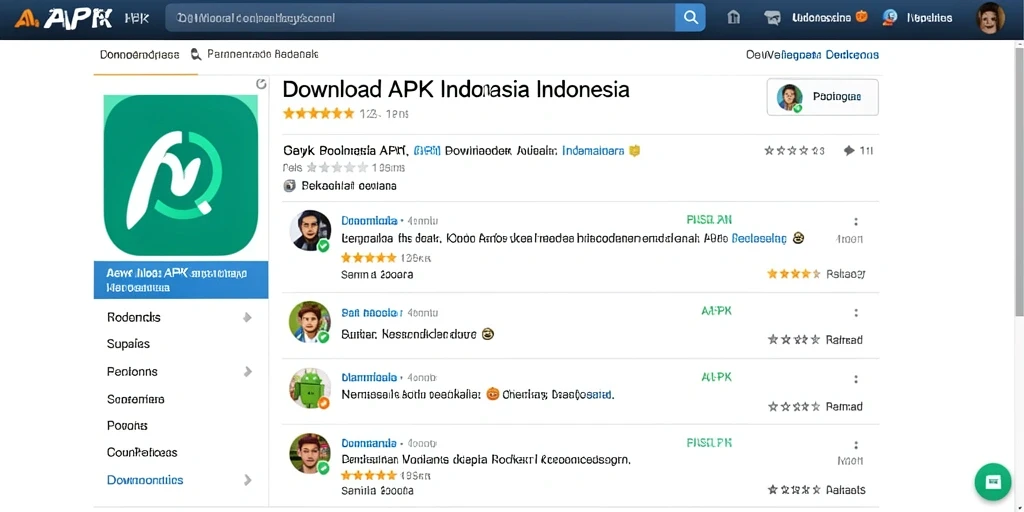Open the Donnaanda reviewer name link
The height and width of the screenshot is (512, 1024).
click(x=369, y=443)
